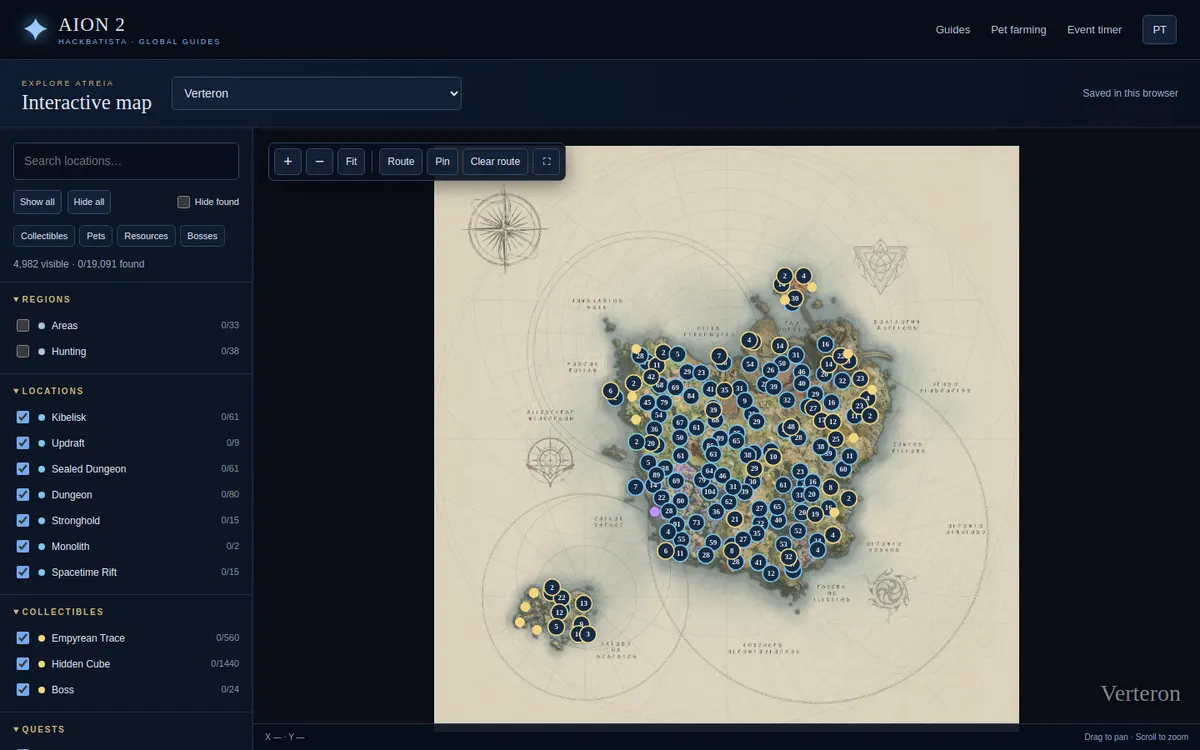Click the "4,982 visible" count text
1200x750 pixels.
coord(41,264)
